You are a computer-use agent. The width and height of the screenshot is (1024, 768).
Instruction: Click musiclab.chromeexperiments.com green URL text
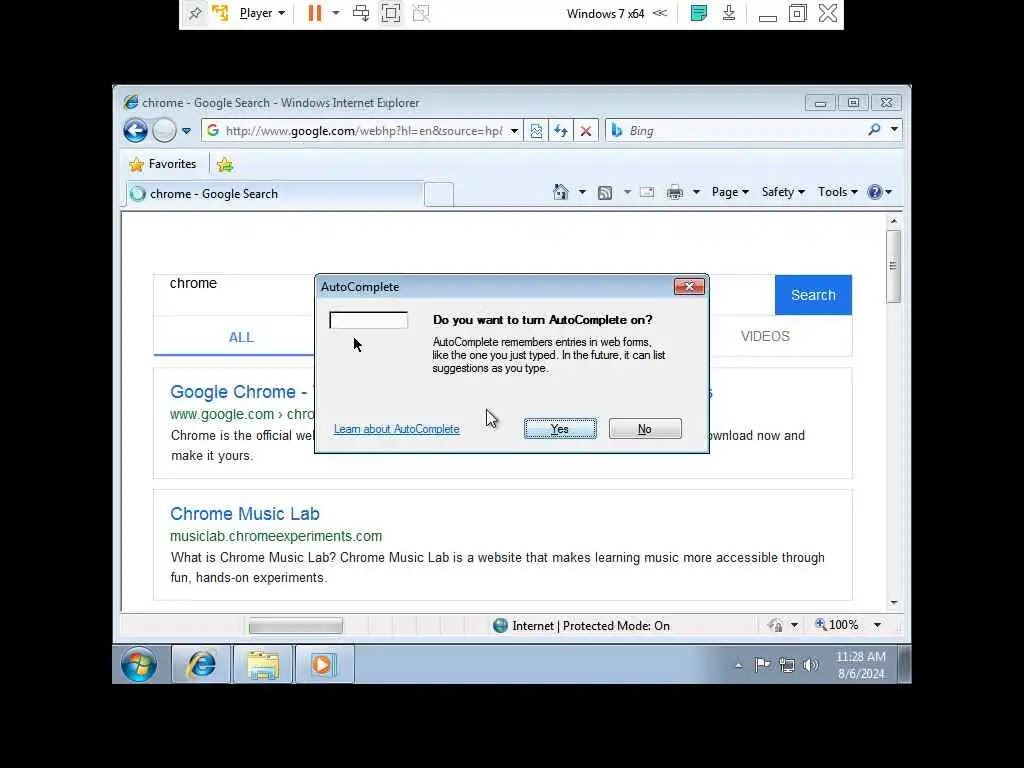pyautogui.click(x=276, y=536)
